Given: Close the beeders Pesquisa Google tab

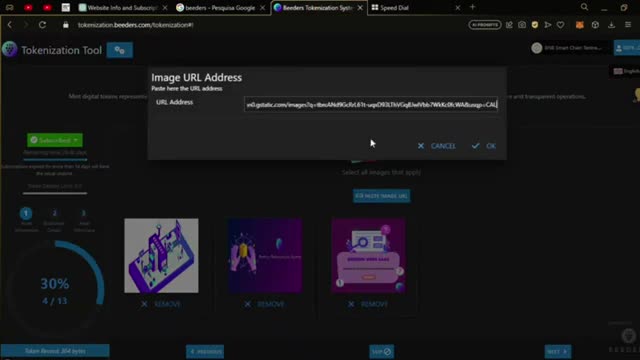Looking at the screenshot, I should pos(262,8).
